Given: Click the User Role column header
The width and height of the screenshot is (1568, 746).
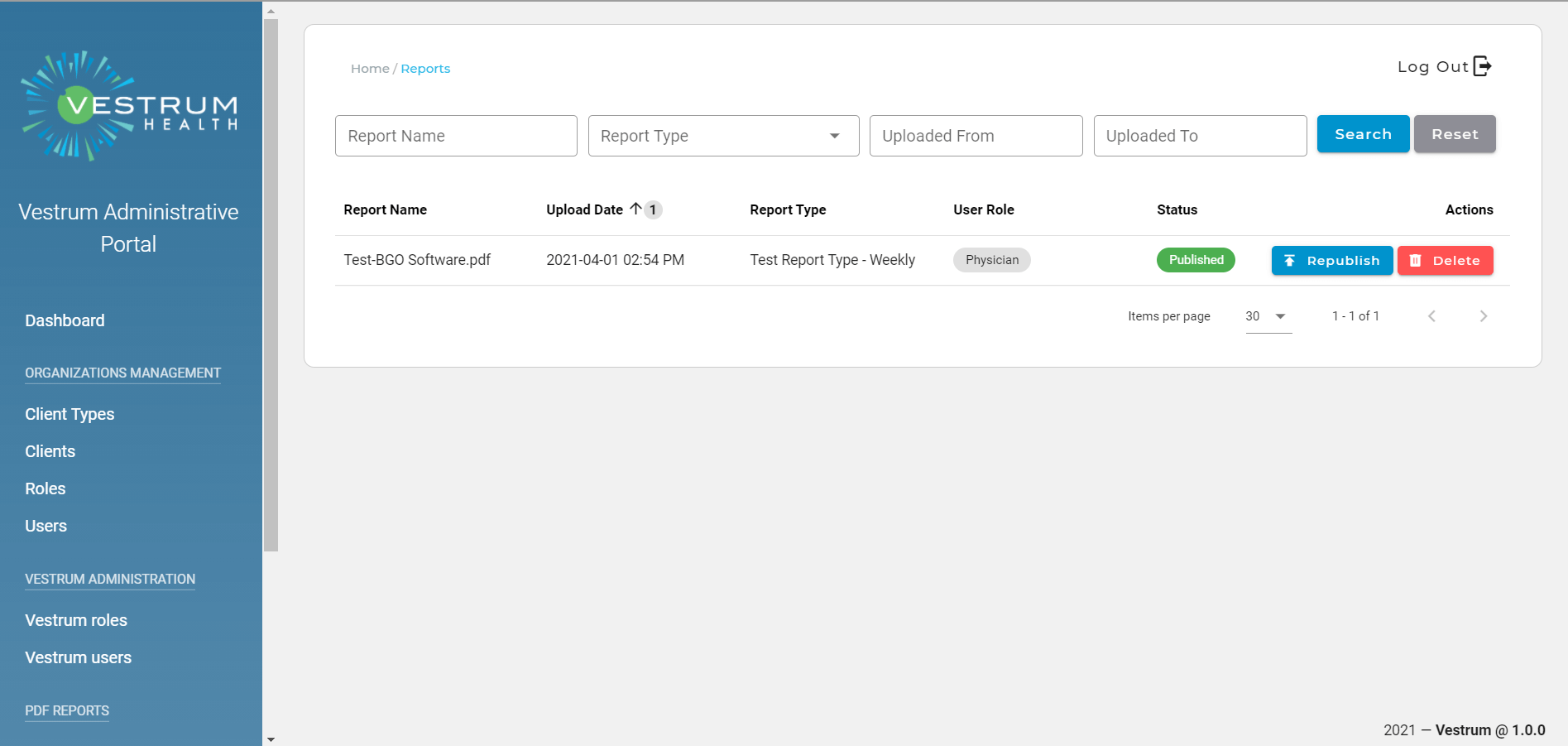Looking at the screenshot, I should coord(983,209).
